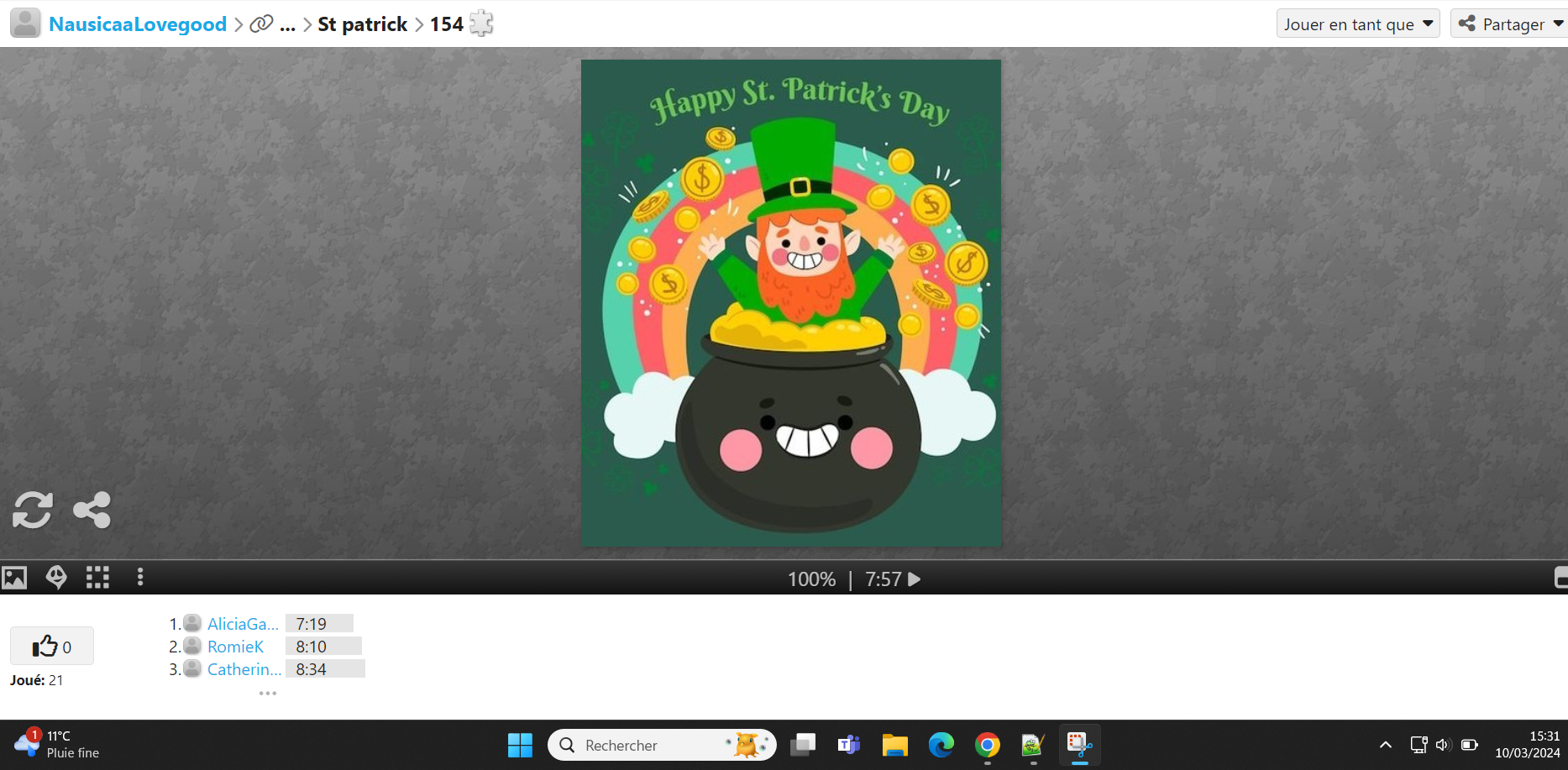
Task: Click the completed St. Patrick's puzzle image
Action: pos(791,303)
